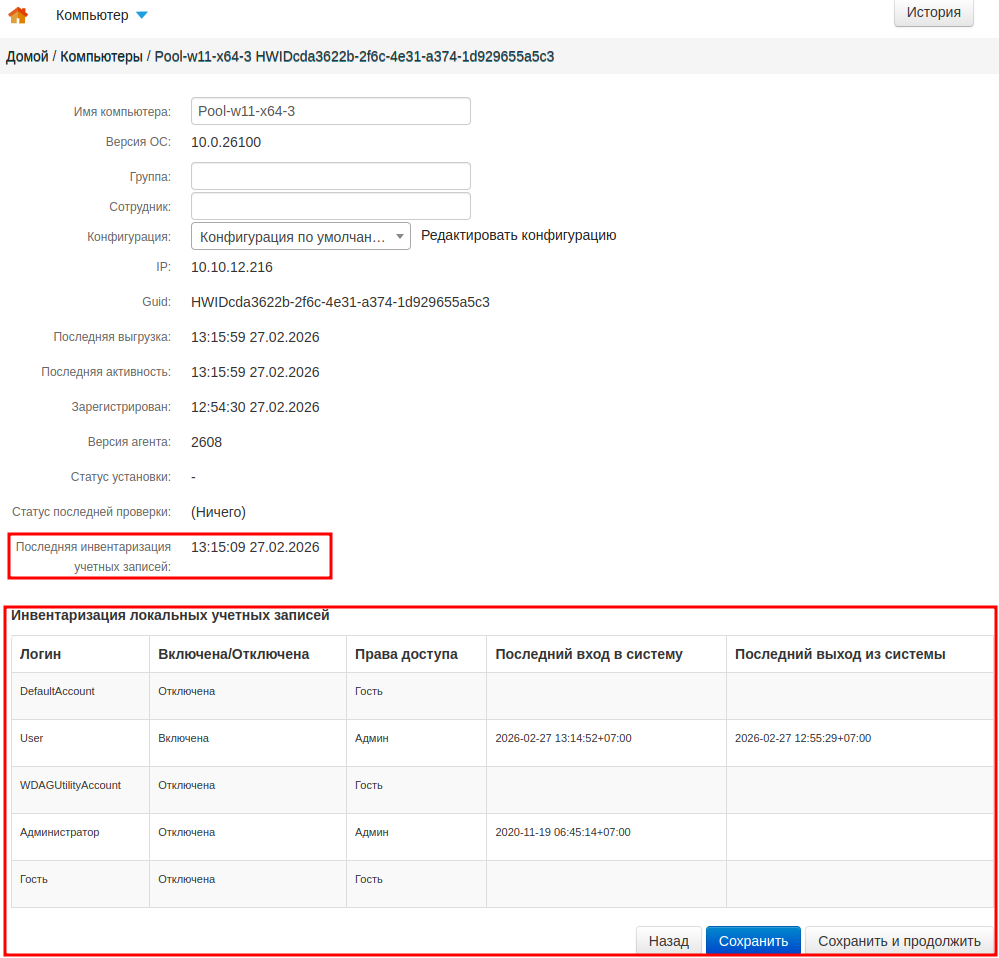Click the Права доступа column header

[406, 654]
